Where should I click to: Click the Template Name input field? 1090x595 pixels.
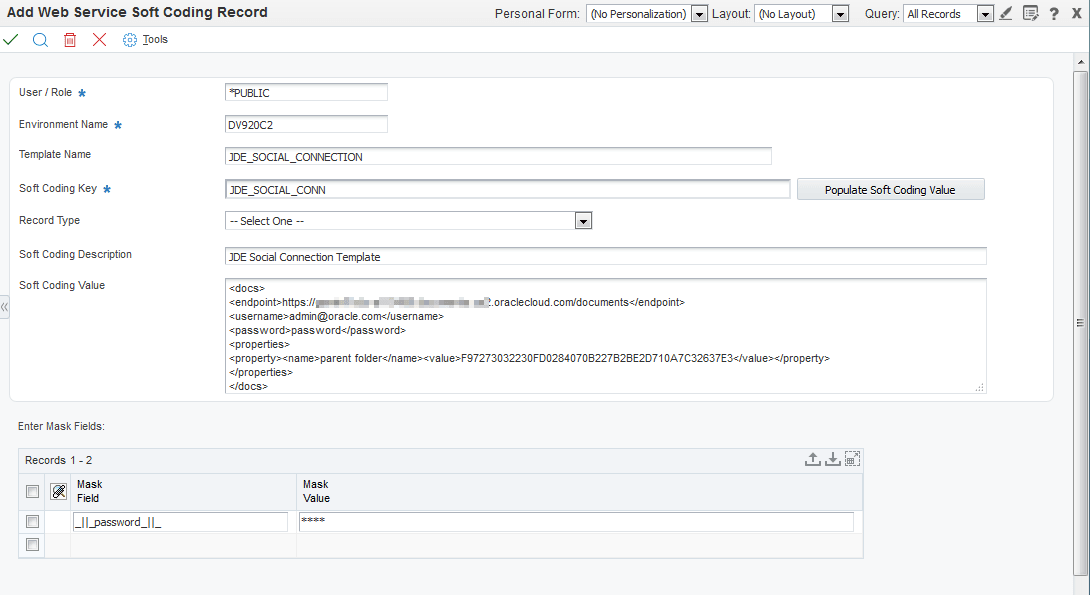[498, 156]
